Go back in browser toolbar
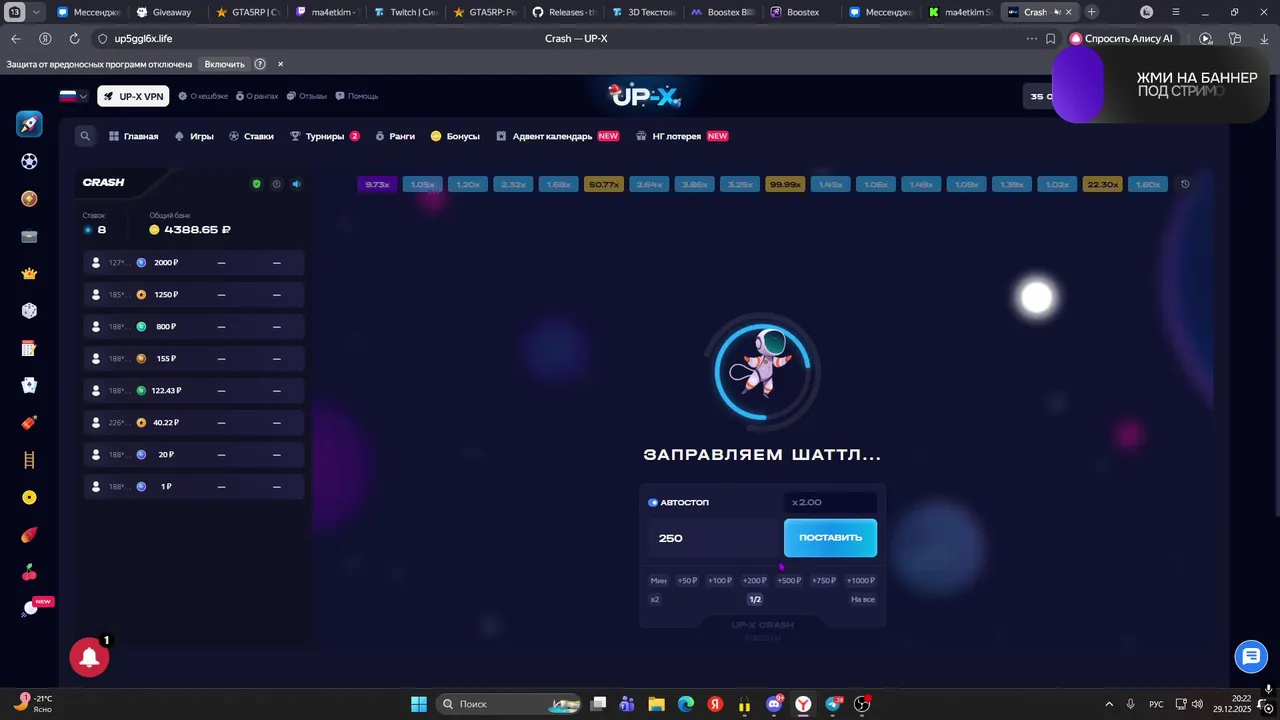The width and height of the screenshot is (1280, 720). pos(15,39)
